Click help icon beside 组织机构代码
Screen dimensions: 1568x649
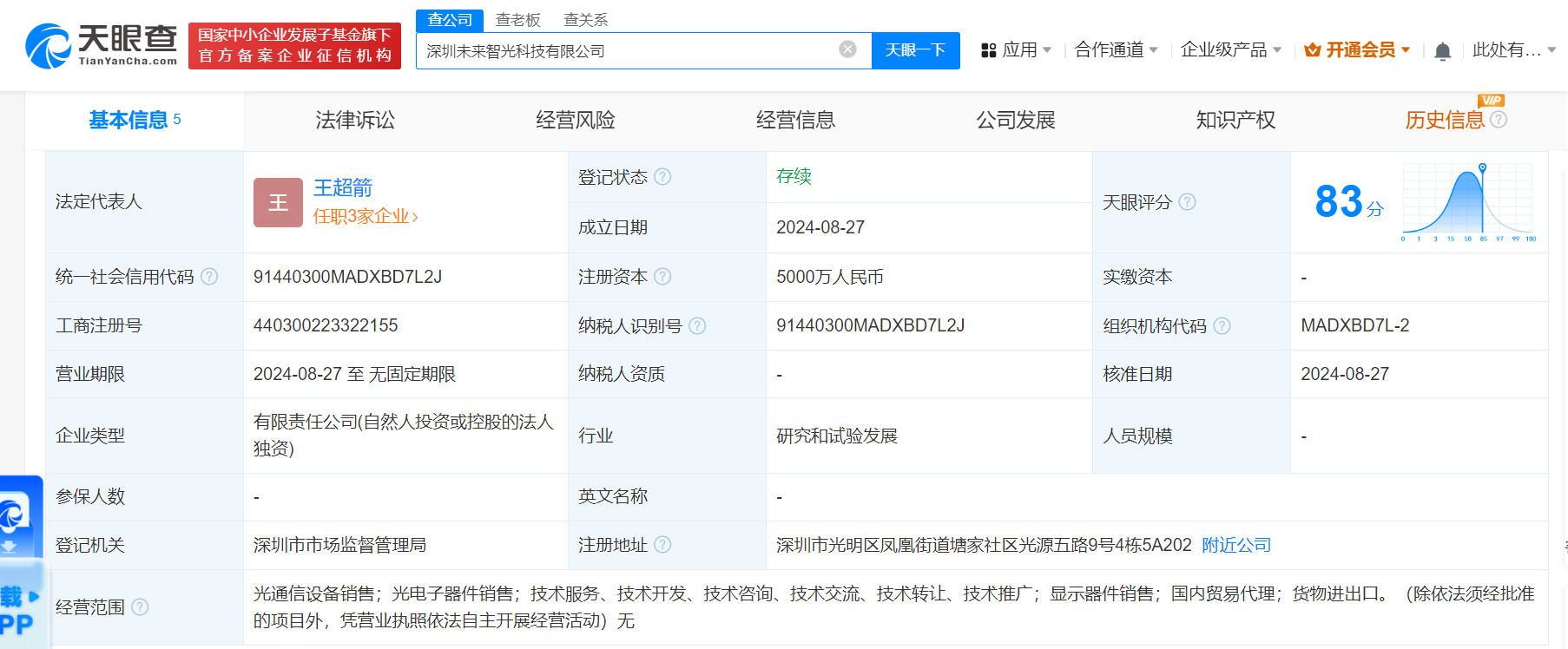click(x=1222, y=325)
